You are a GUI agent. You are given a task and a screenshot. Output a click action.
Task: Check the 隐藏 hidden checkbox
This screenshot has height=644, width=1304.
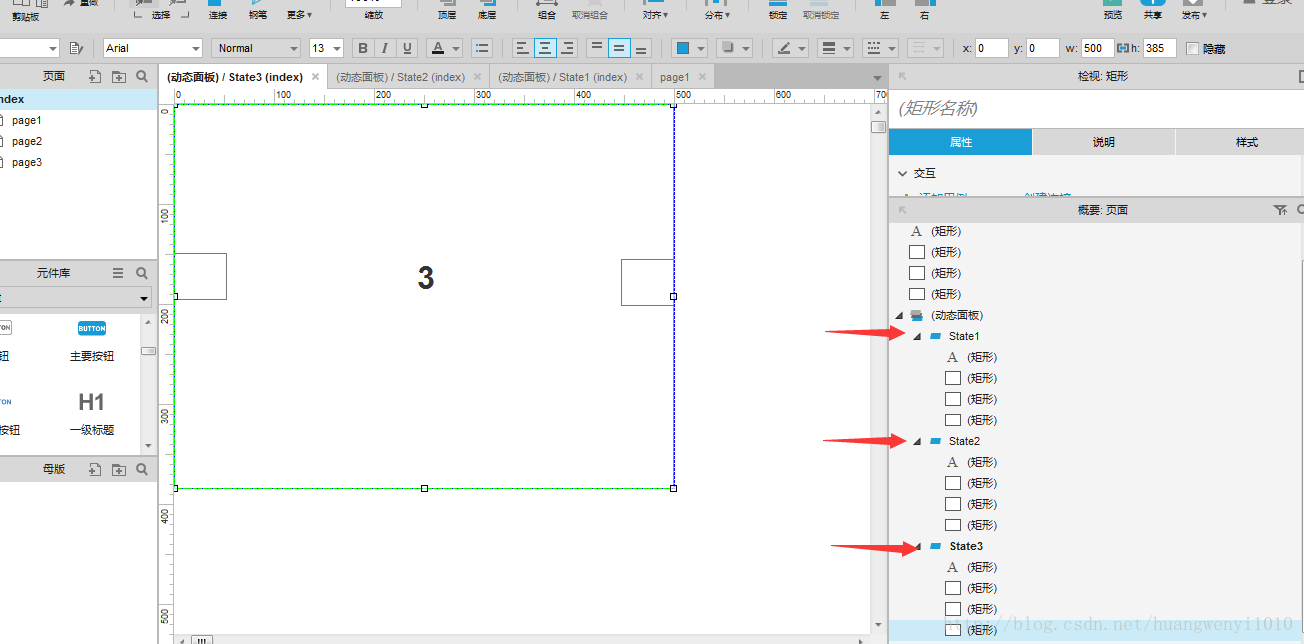[1192, 48]
